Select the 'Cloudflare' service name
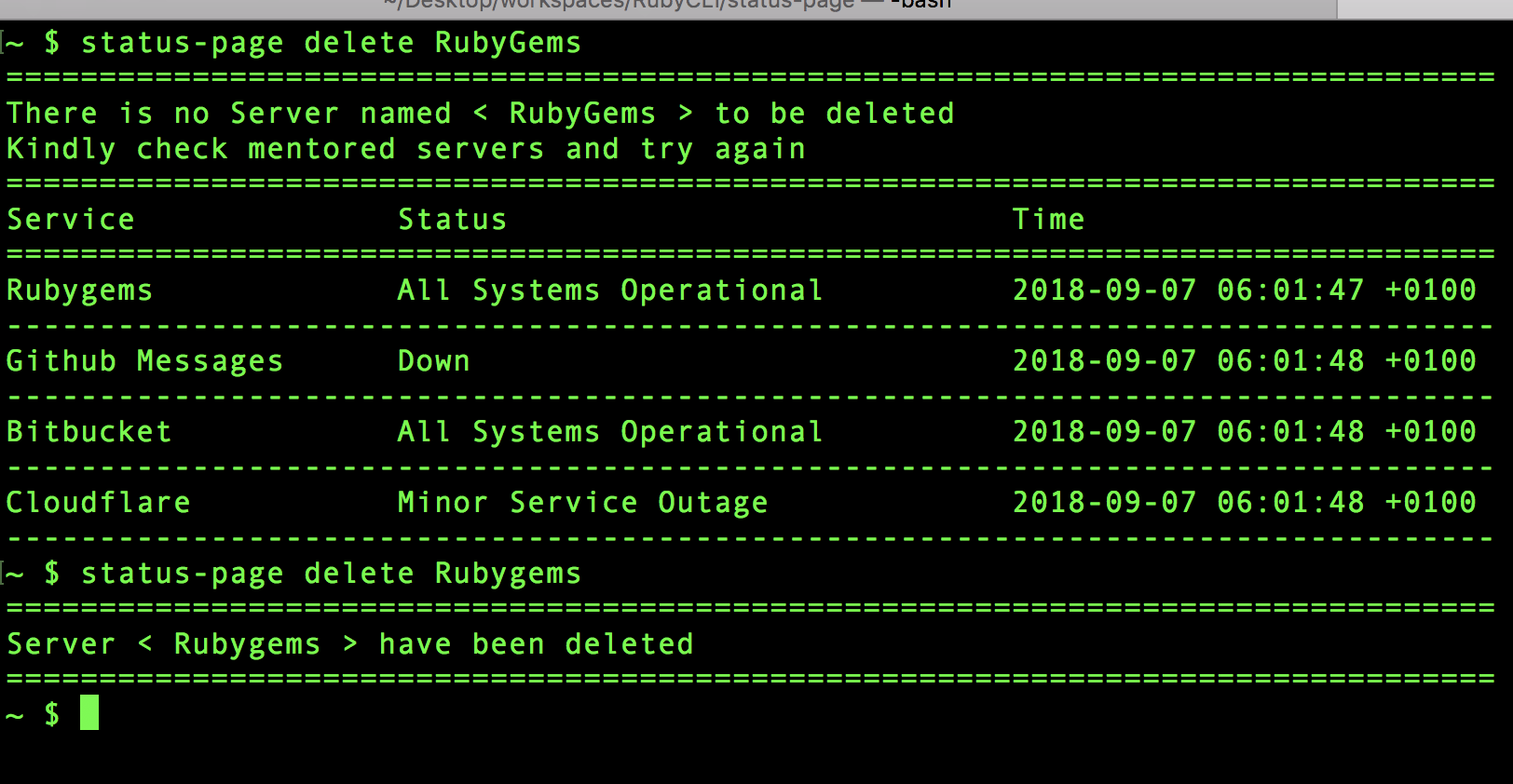This screenshot has width=1513, height=784. [x=99, y=503]
